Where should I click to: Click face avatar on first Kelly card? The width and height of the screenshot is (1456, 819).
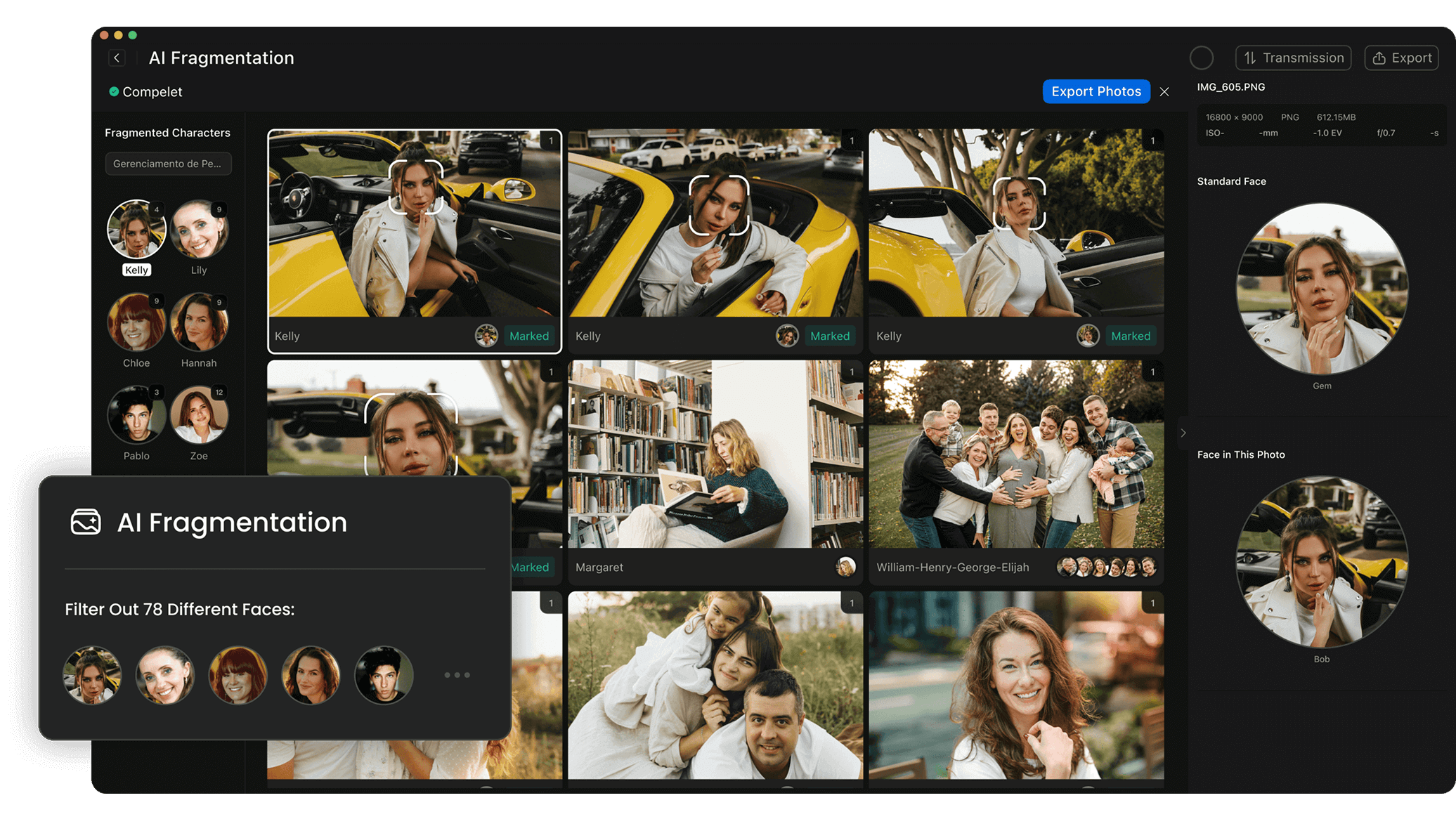pyautogui.click(x=486, y=336)
